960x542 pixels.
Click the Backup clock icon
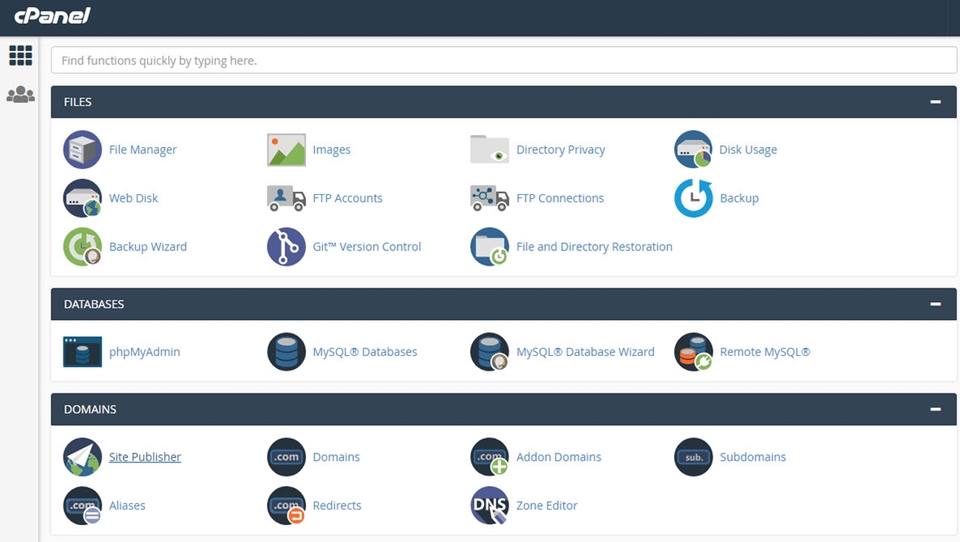(x=693, y=198)
